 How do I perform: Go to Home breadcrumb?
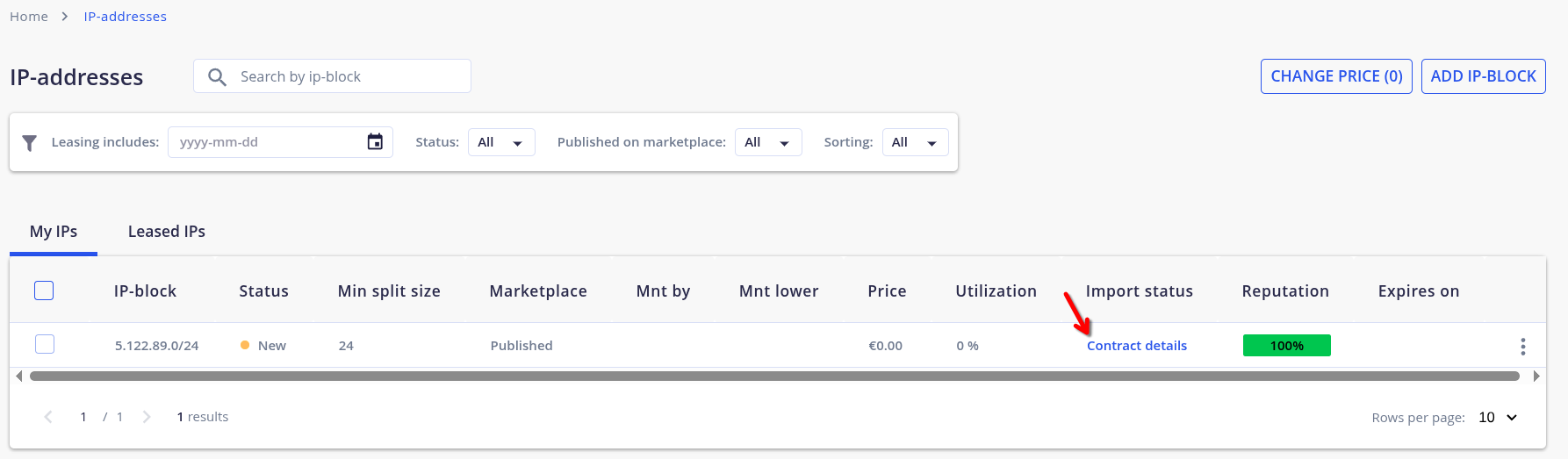[29, 17]
